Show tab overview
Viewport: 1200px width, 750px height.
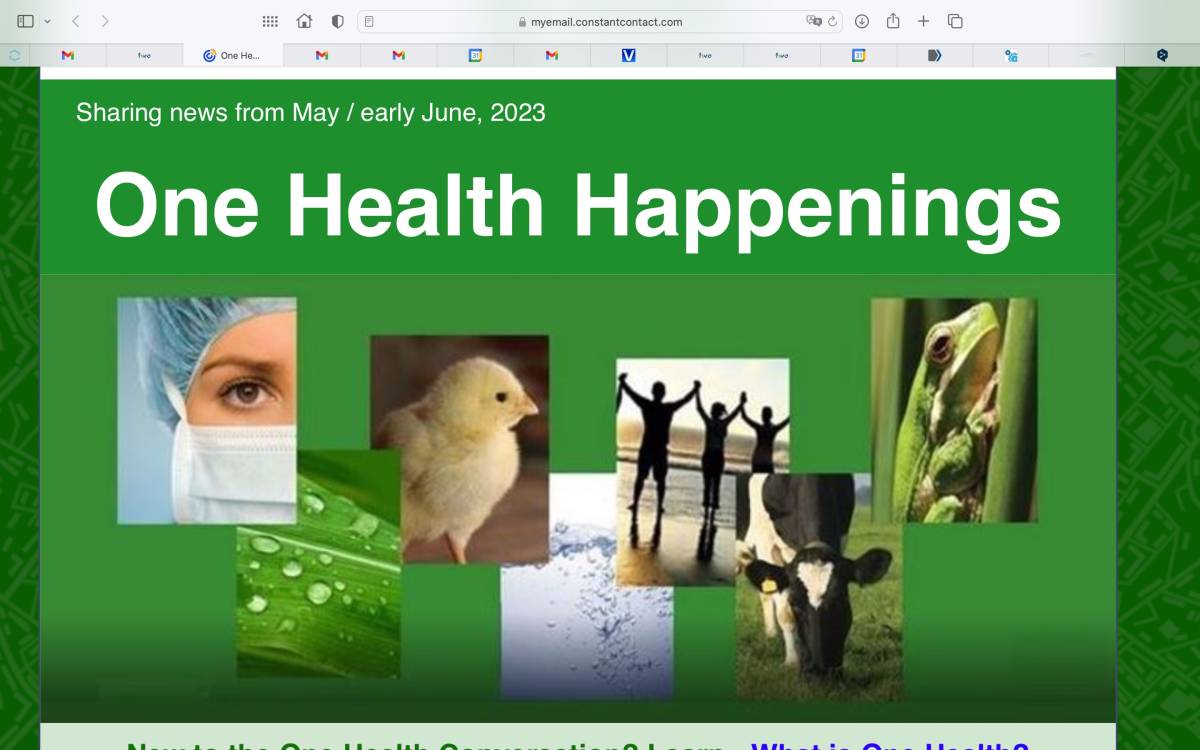pos(956,21)
